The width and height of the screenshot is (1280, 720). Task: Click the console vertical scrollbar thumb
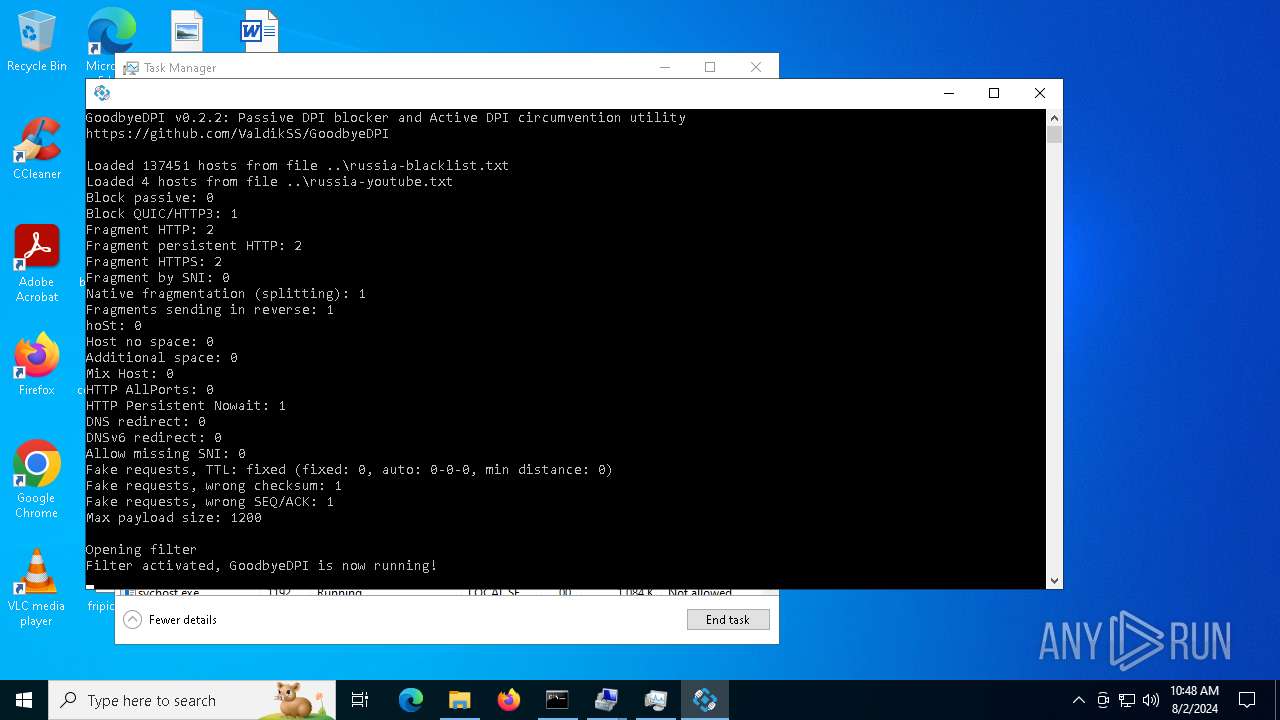pos(1054,134)
